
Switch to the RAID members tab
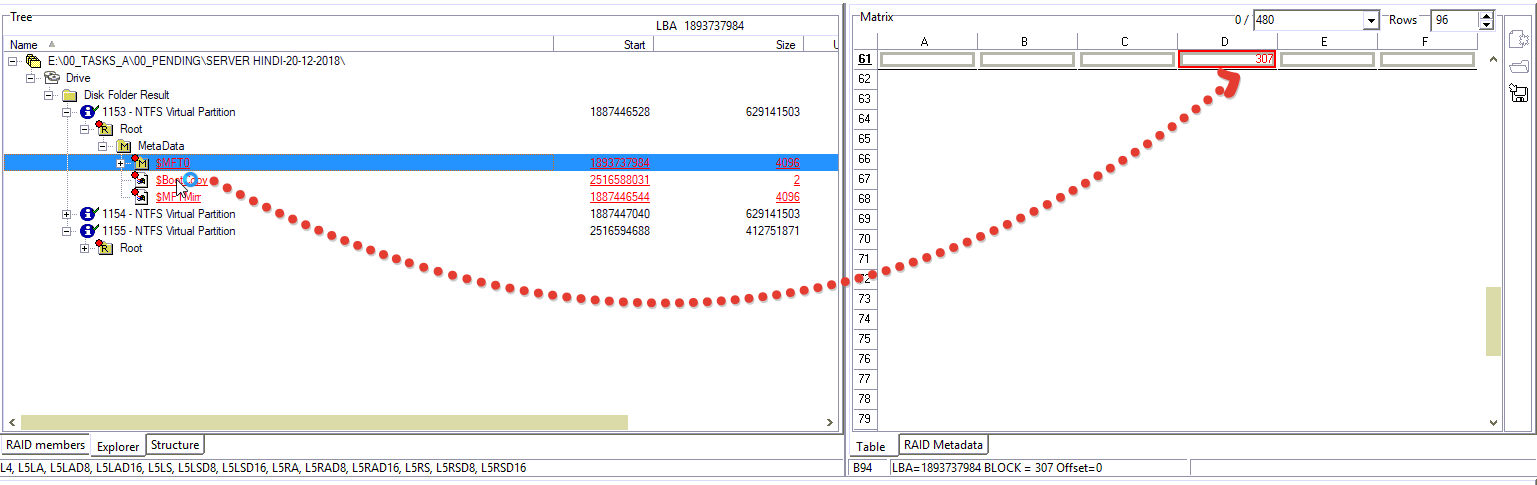45,445
